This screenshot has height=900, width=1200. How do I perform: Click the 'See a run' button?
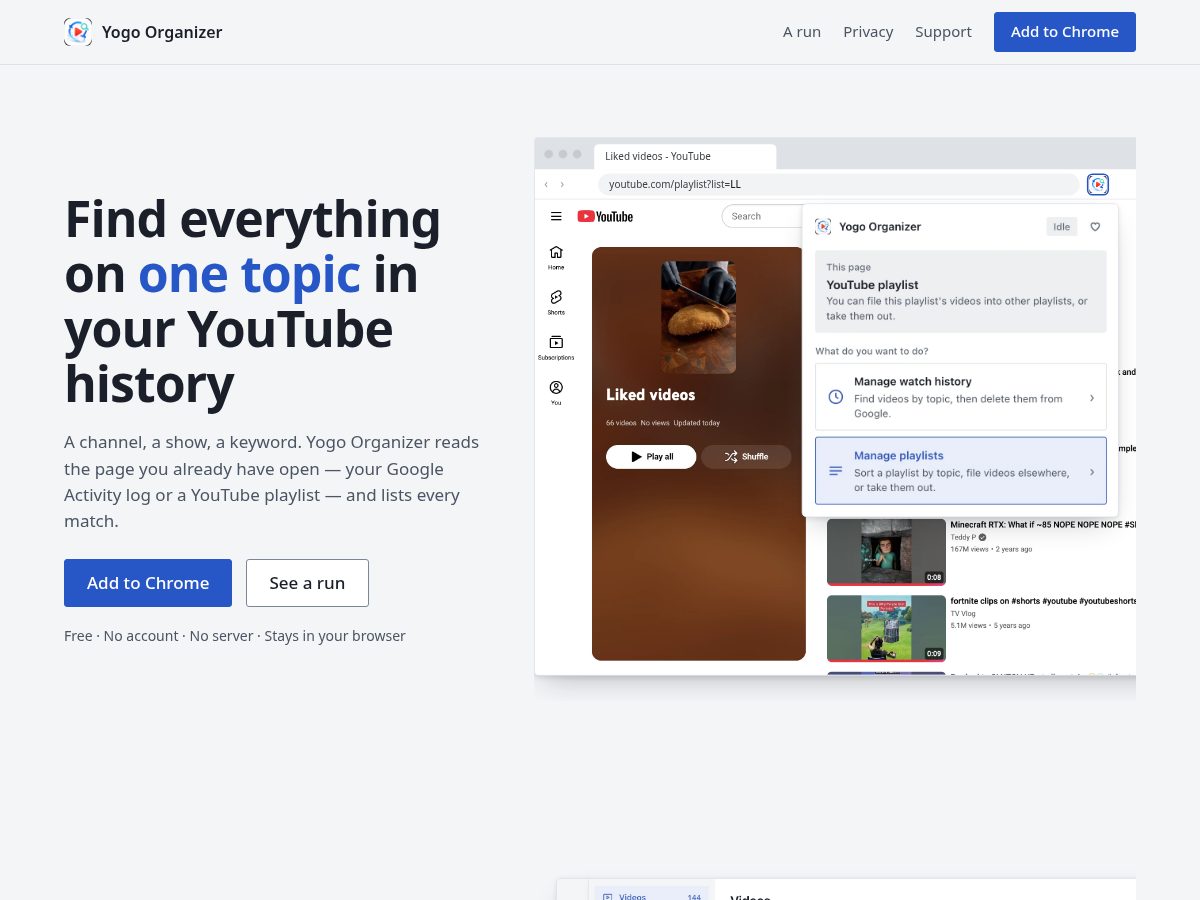307,583
